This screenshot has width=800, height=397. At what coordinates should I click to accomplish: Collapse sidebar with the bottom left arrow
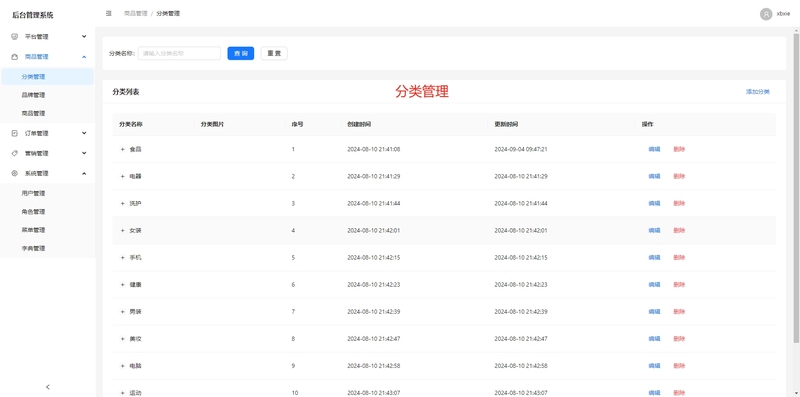tap(48, 387)
